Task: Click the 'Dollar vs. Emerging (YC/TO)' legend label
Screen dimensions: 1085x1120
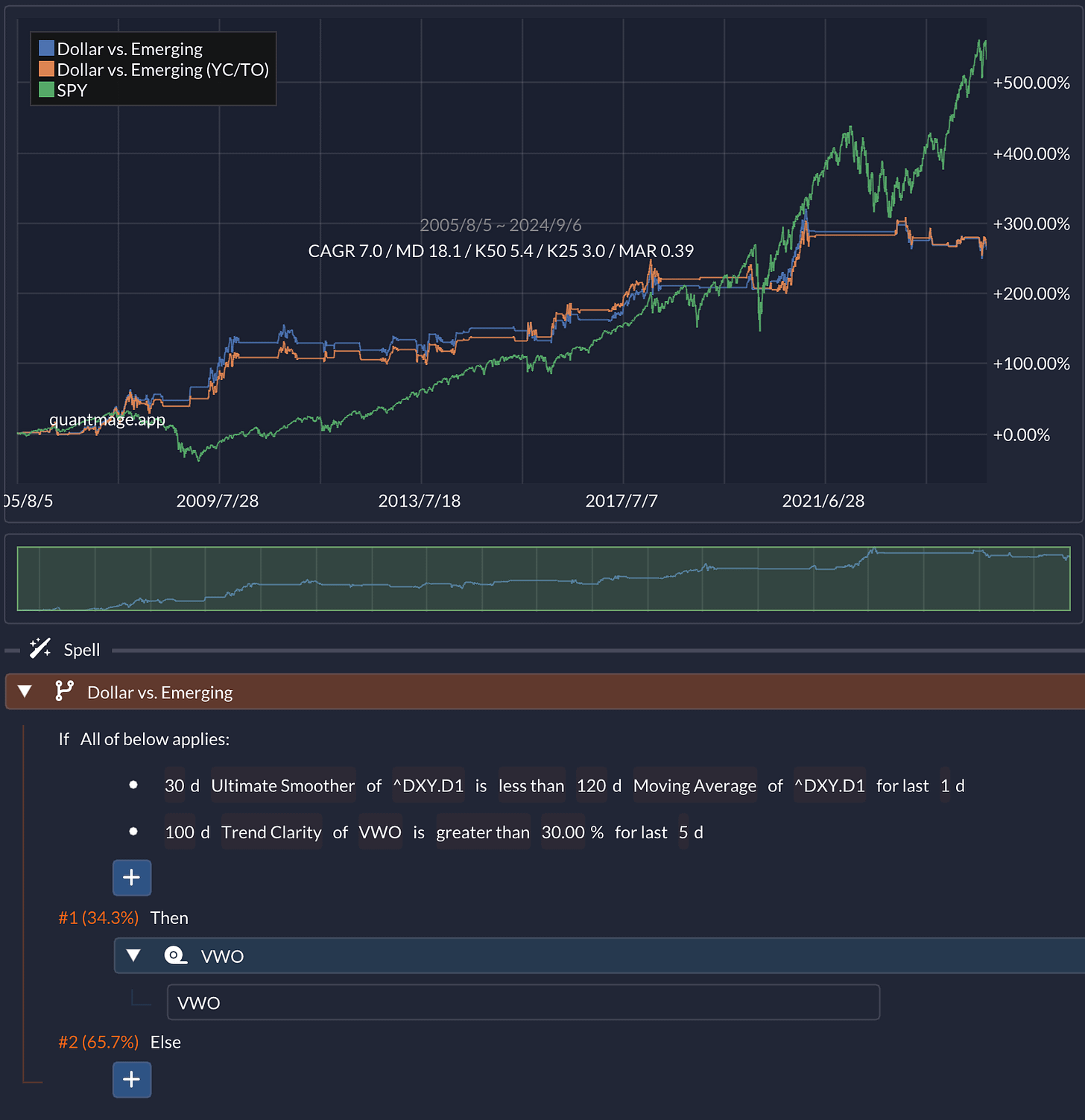Action: 163,69
